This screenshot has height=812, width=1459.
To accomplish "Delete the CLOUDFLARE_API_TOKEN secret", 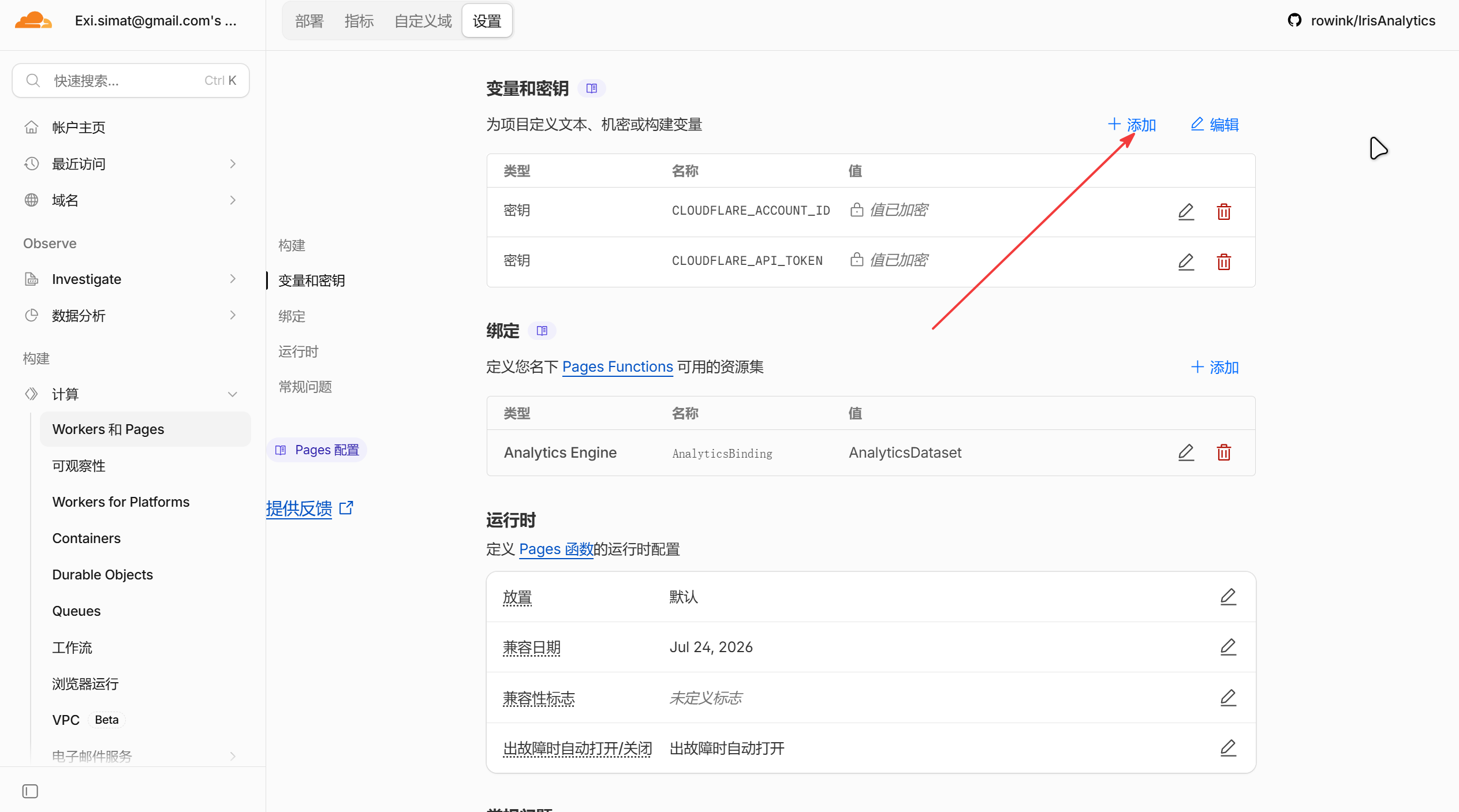I will (1224, 262).
